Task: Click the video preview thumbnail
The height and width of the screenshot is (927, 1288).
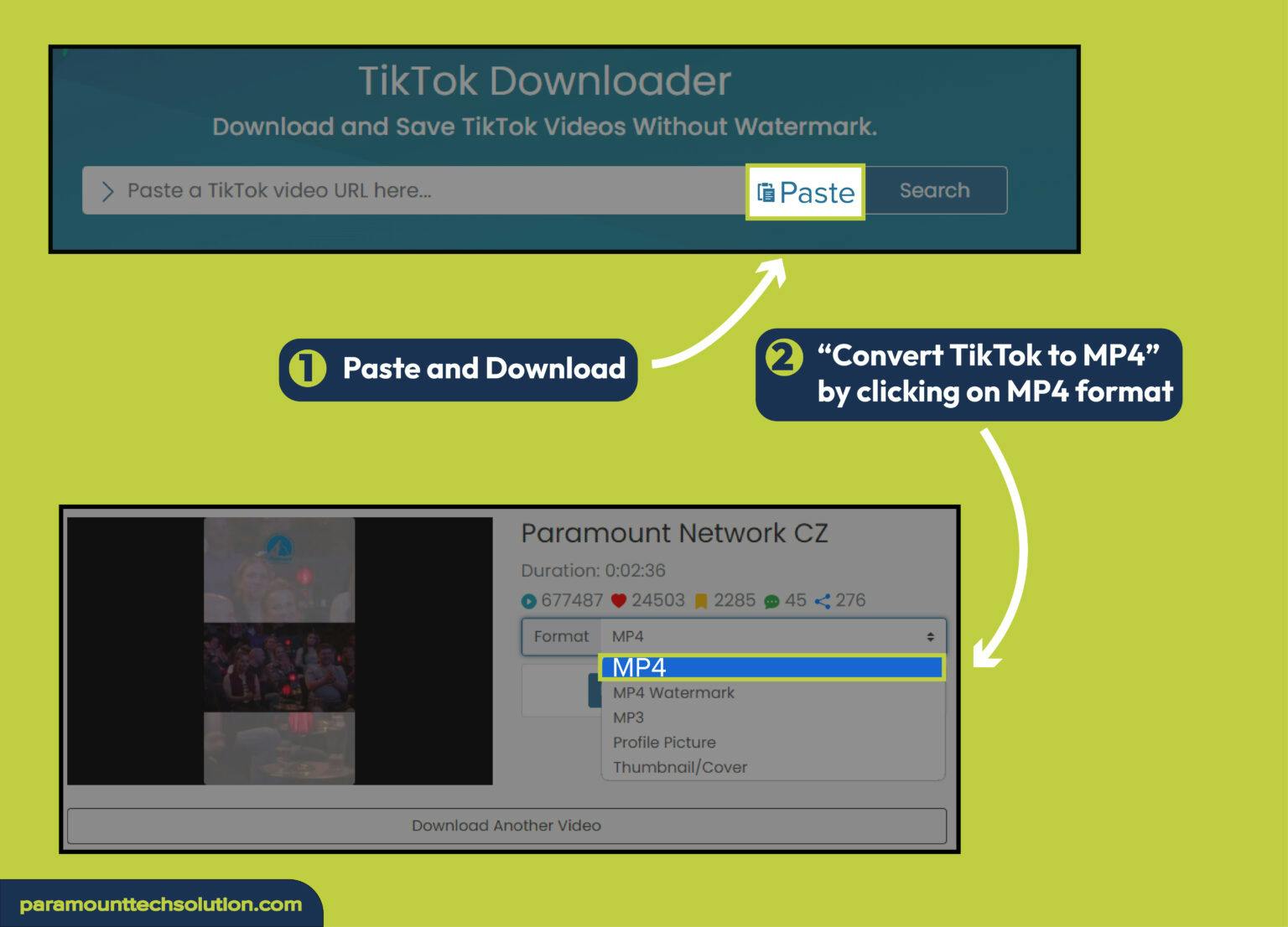Action: pos(279,650)
